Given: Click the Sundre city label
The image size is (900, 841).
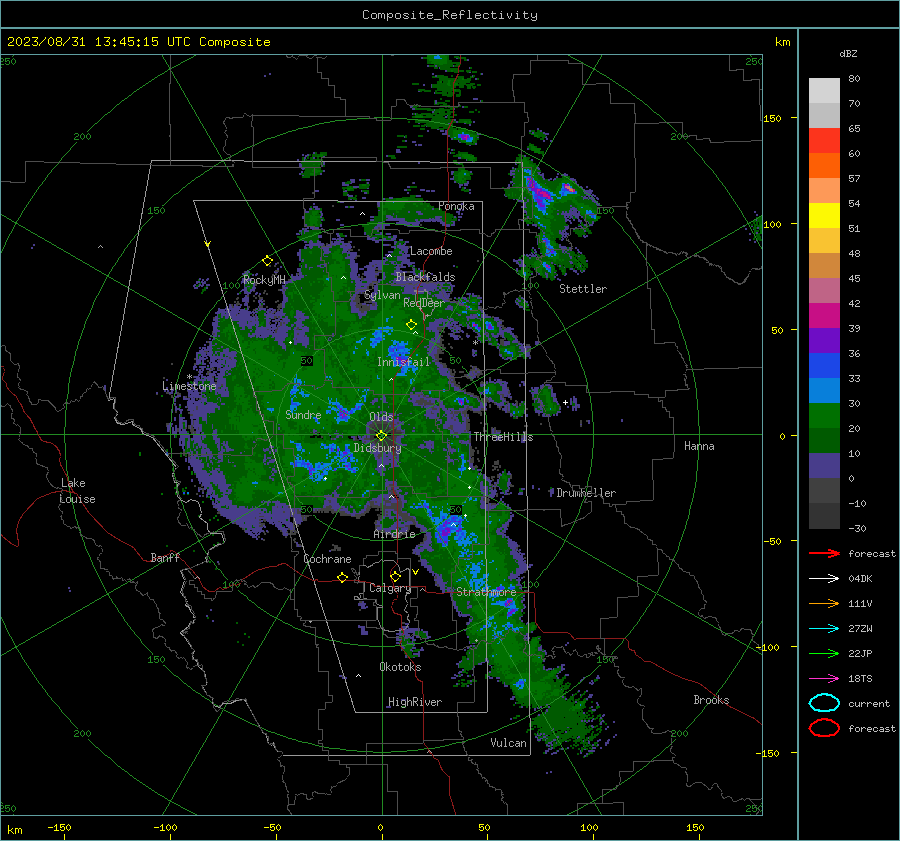Looking at the screenshot, I should [x=303, y=414].
